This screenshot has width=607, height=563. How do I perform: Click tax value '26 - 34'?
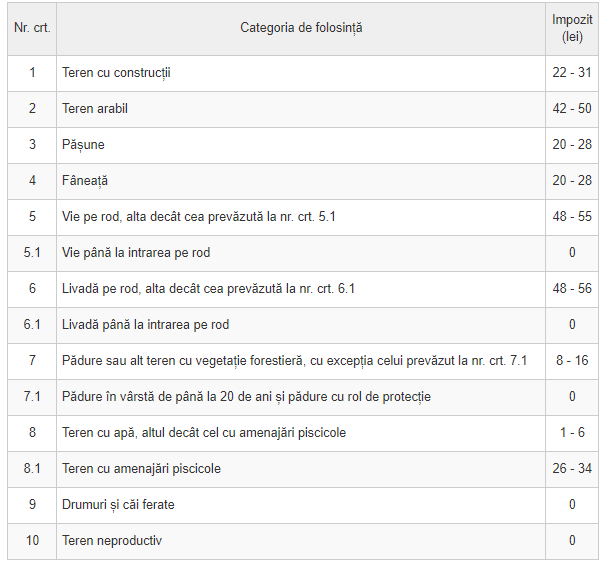pos(572,469)
